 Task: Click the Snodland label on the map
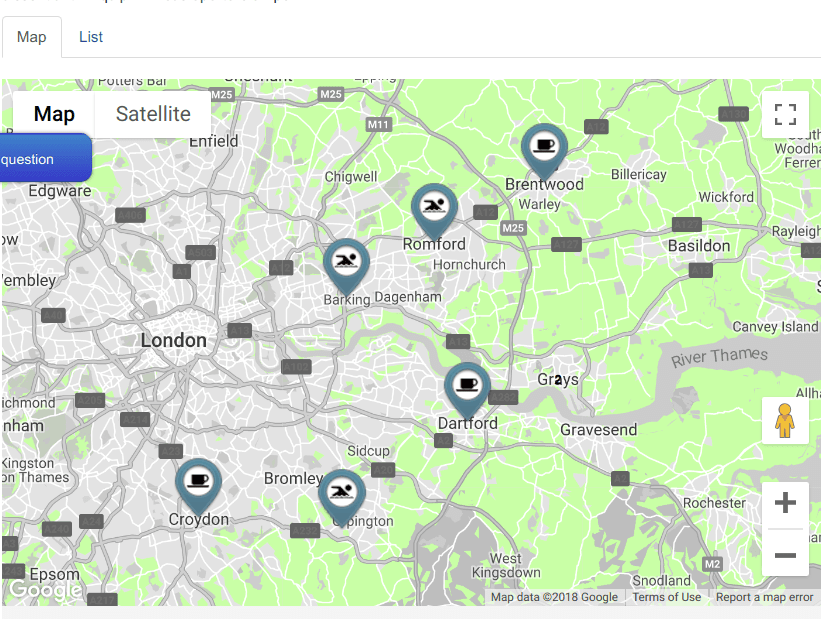pyautogui.click(x=661, y=581)
